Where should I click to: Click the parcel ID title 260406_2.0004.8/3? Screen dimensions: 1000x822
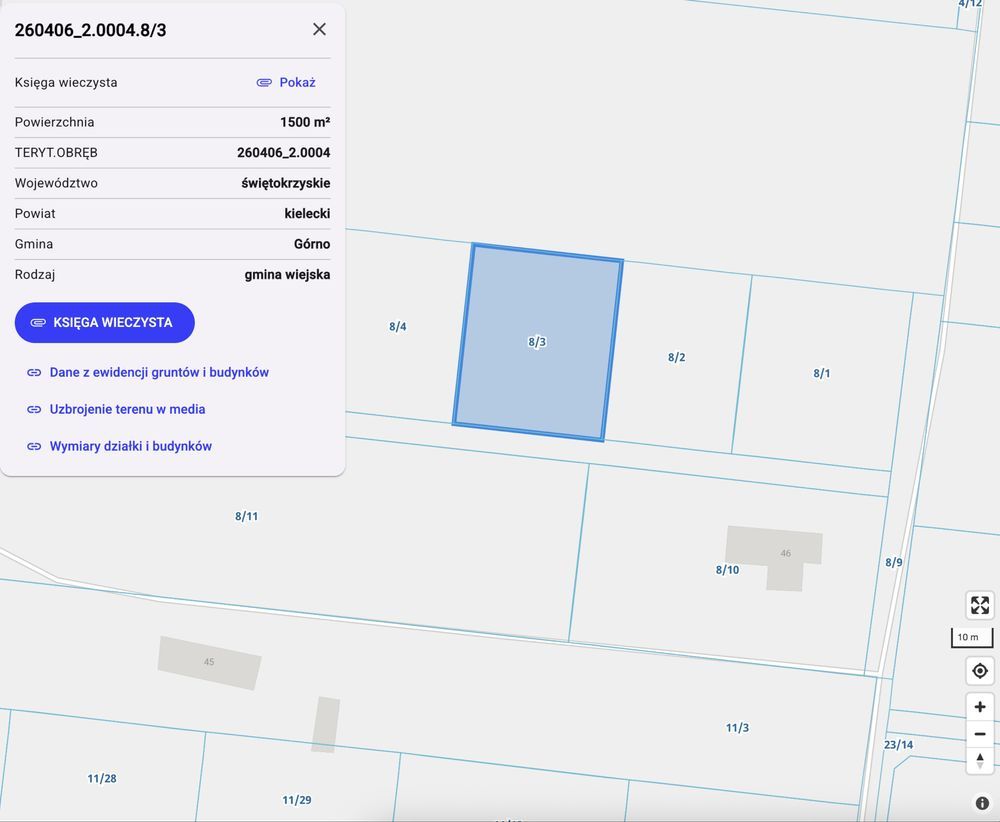pyautogui.click(x=91, y=31)
